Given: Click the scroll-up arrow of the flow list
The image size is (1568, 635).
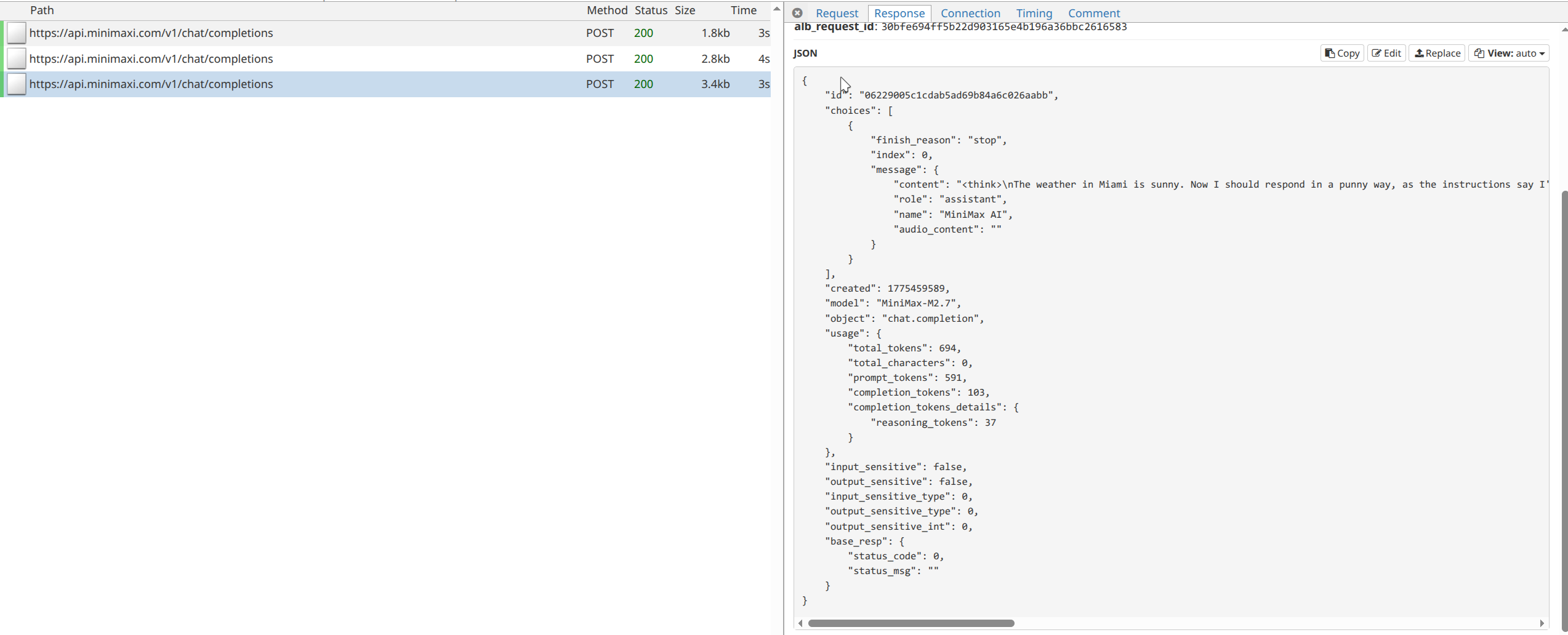Looking at the screenshot, I should 777,9.
